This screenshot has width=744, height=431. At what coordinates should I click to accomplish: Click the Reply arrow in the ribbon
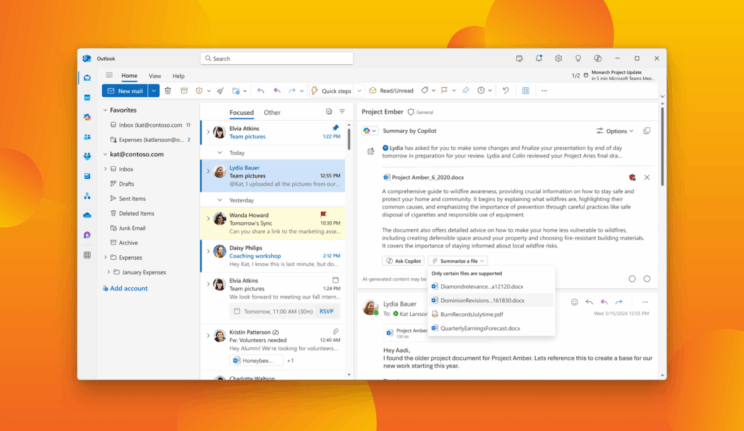260,91
